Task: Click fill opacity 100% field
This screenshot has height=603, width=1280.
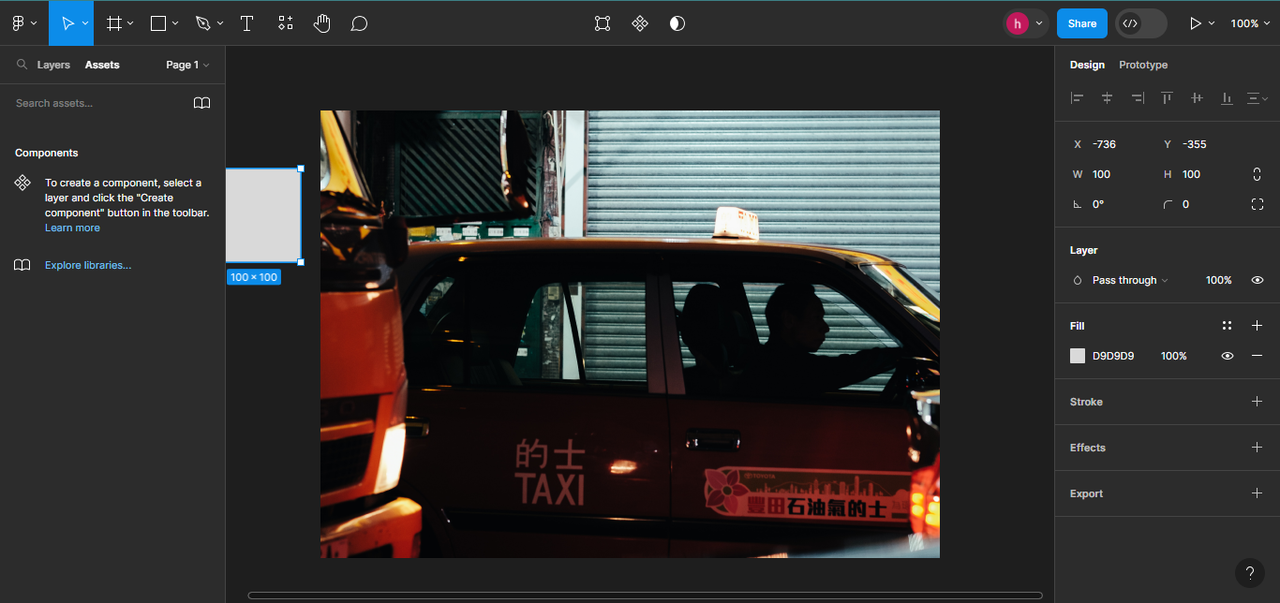Action: click(x=1174, y=356)
